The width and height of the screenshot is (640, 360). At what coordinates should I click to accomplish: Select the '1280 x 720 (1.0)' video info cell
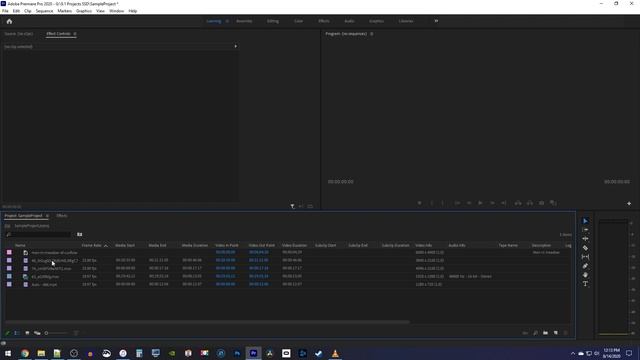tap(429, 284)
